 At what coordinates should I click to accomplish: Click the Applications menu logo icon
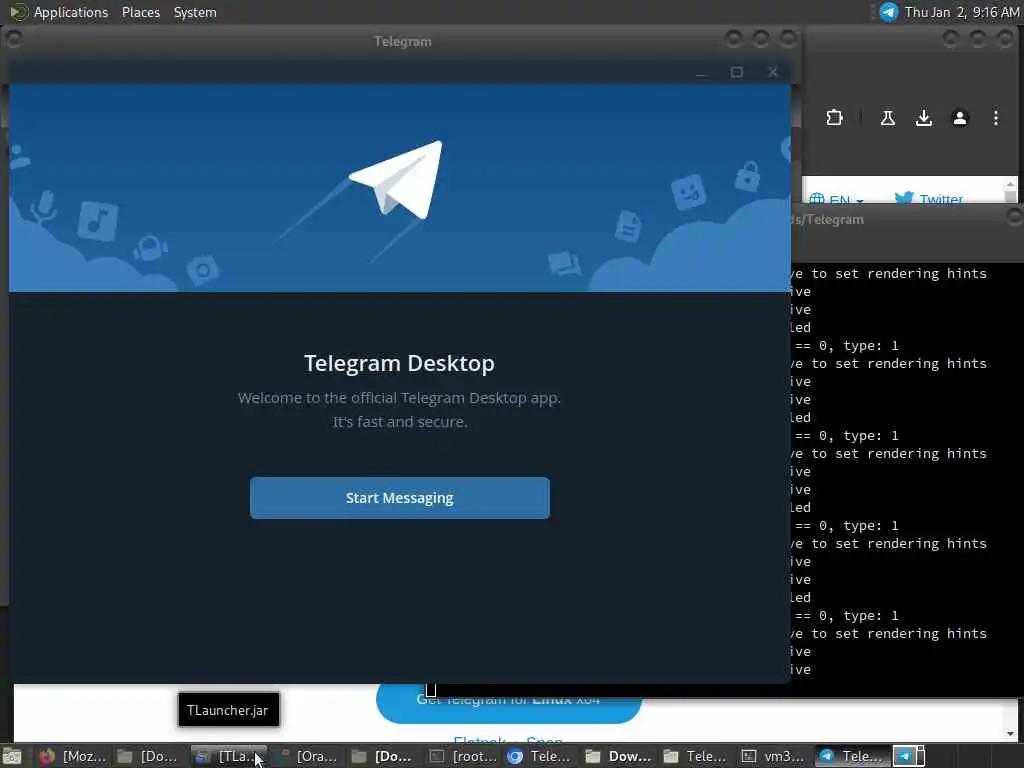(x=18, y=12)
